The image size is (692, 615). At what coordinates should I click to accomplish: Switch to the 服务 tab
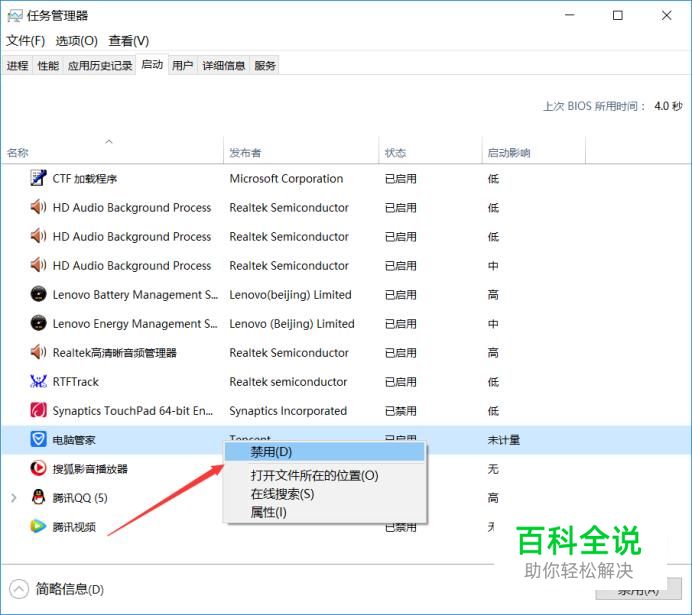(x=265, y=66)
